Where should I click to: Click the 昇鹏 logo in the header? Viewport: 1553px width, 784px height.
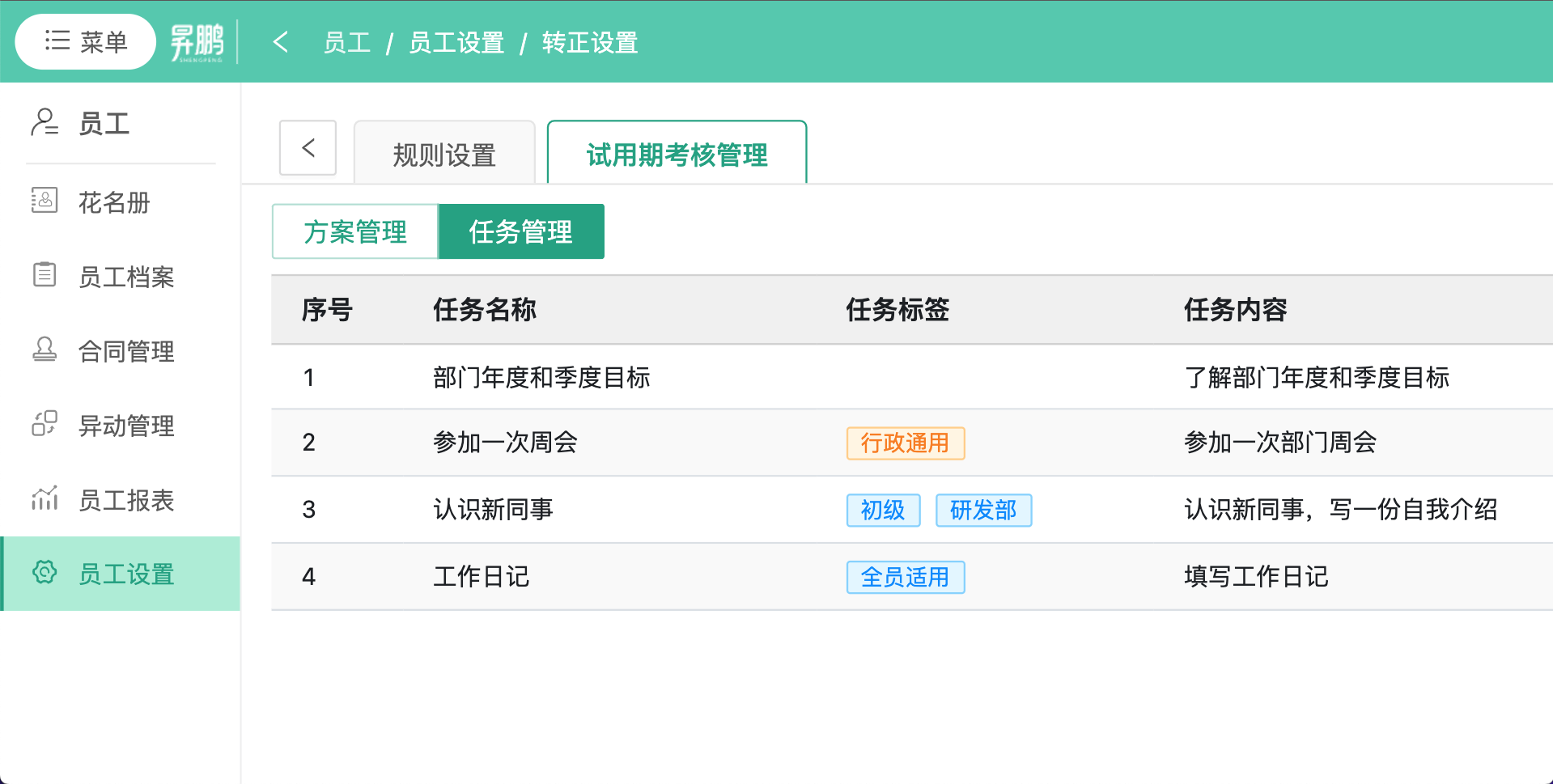point(197,41)
